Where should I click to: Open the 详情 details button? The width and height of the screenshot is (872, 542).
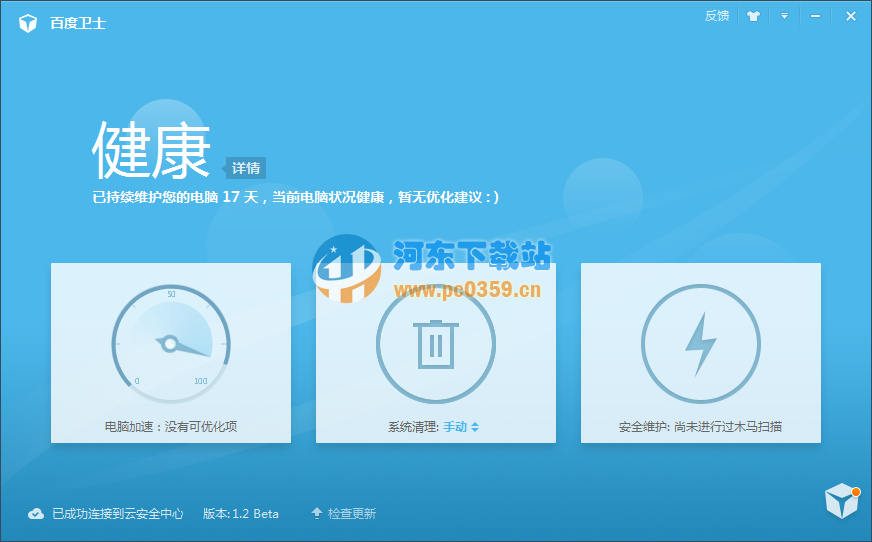click(x=245, y=168)
